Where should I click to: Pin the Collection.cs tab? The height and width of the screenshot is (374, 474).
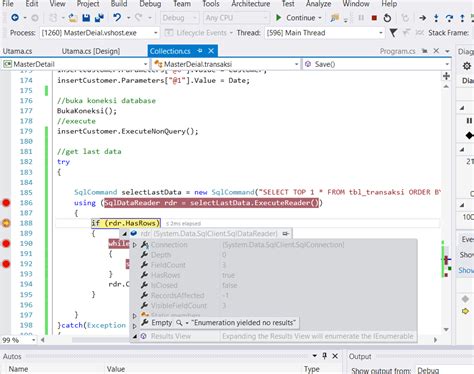200,51
